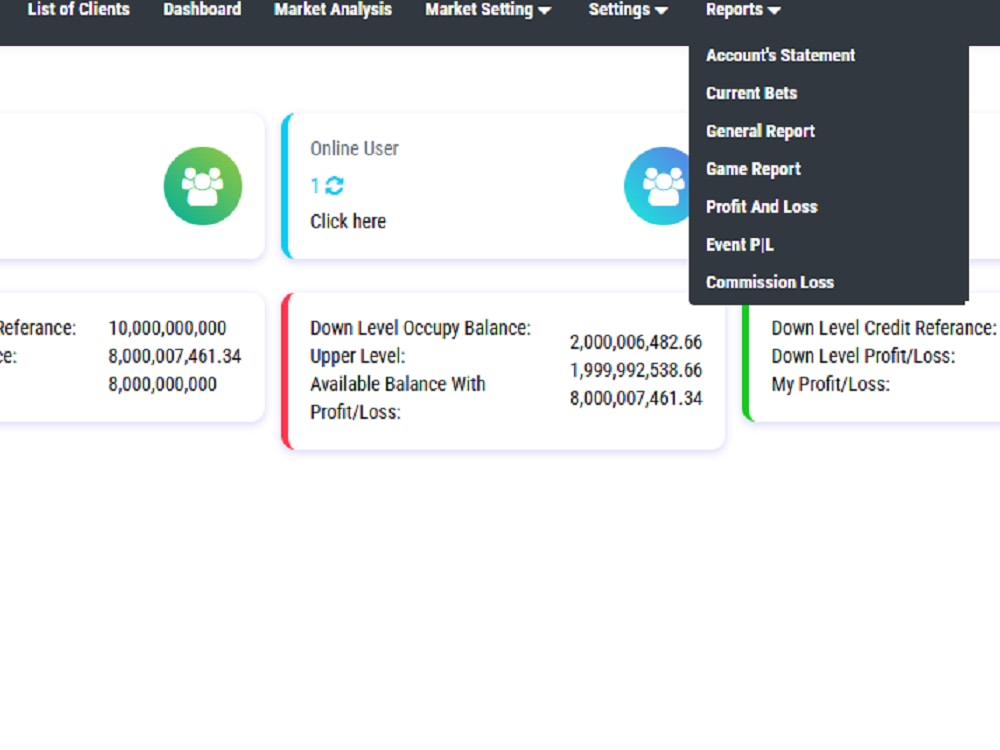Expand the Market Setting dropdown
Viewport: 1000px width, 750px height.
click(x=488, y=10)
